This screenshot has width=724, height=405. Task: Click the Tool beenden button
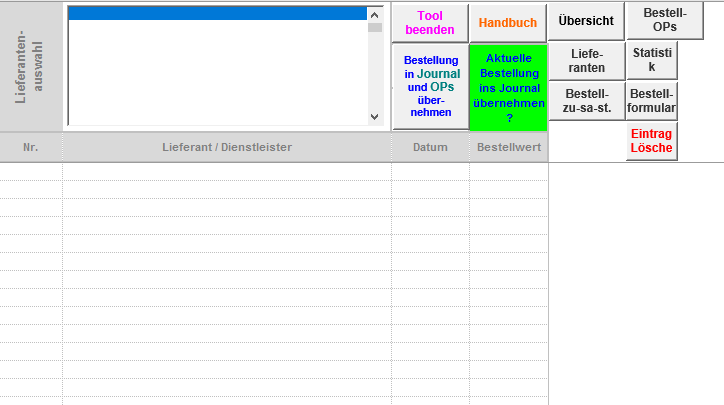click(x=429, y=22)
